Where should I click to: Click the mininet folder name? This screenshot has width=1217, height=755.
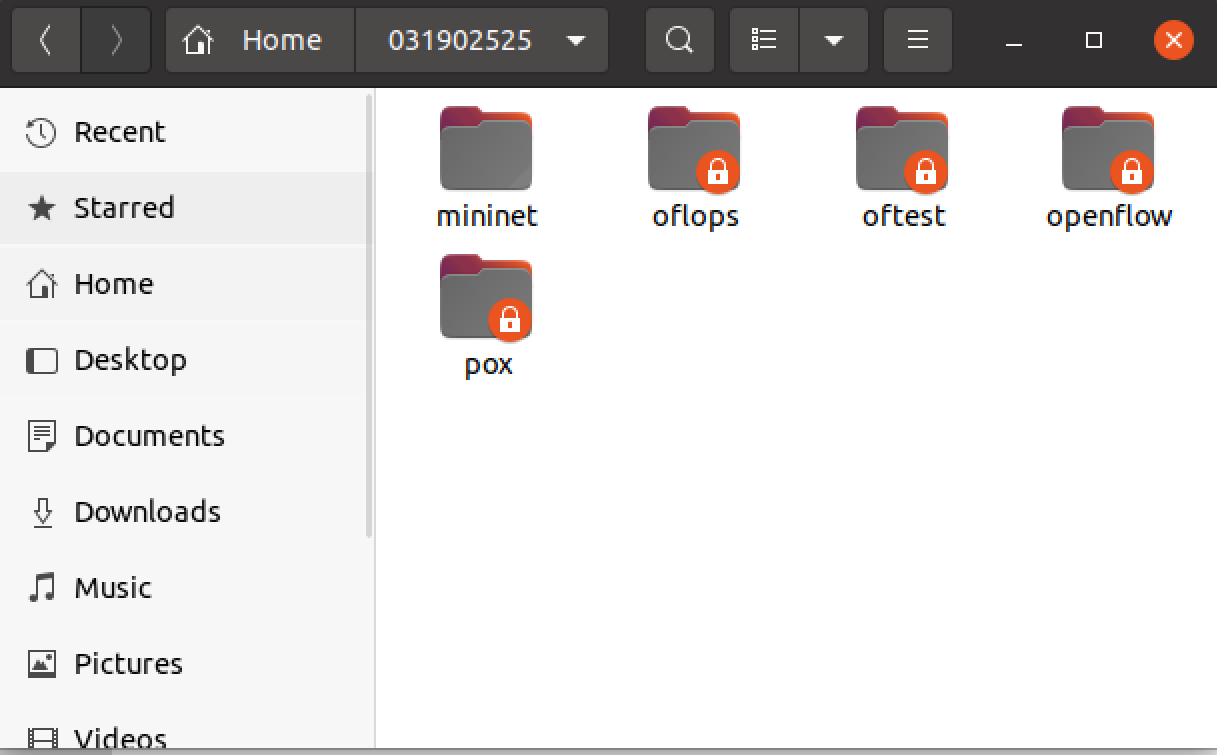pyautogui.click(x=487, y=216)
